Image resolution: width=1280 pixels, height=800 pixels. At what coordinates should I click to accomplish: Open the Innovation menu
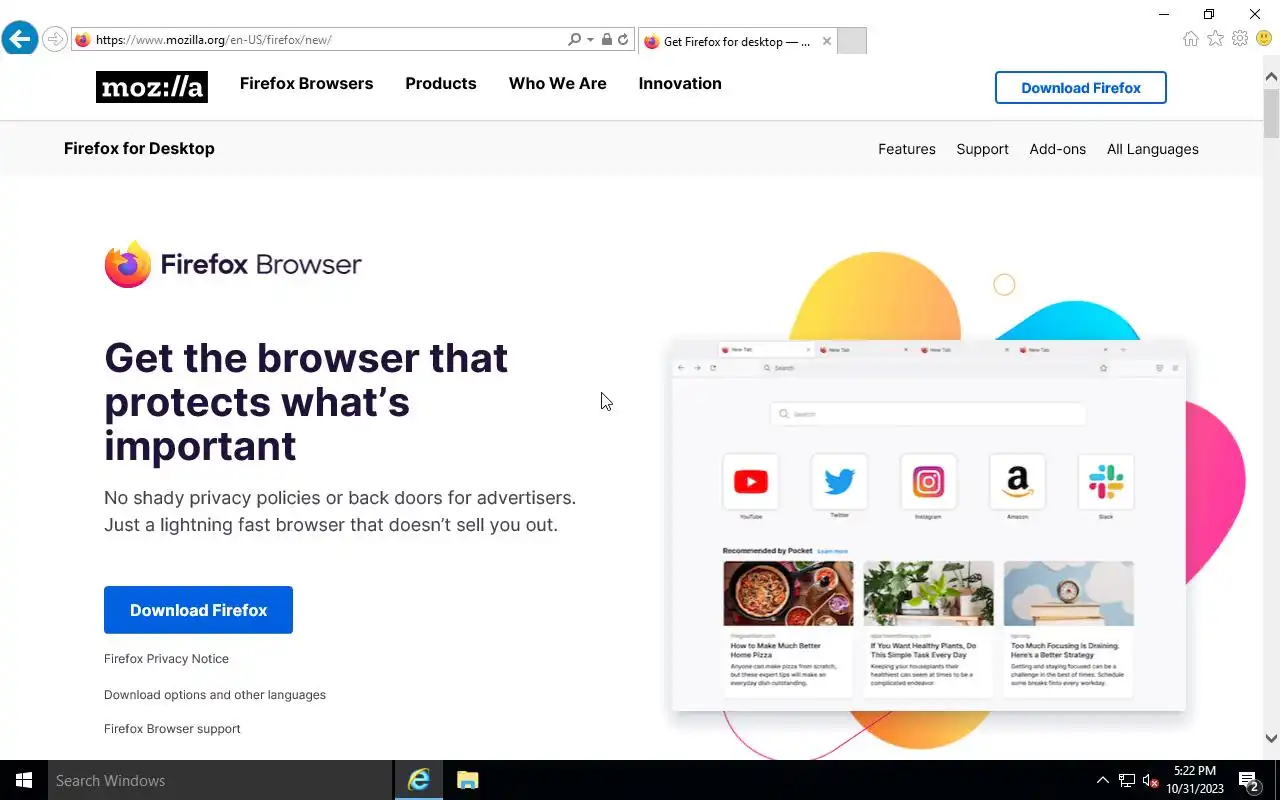click(x=680, y=84)
